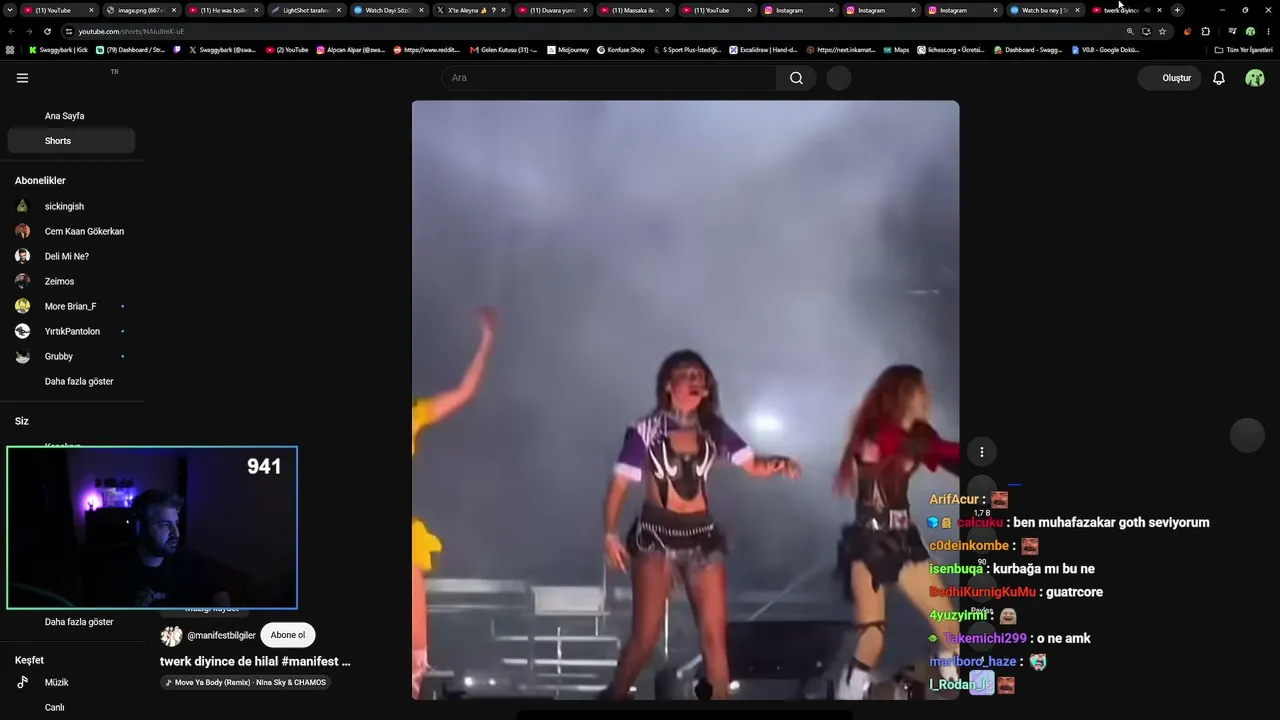This screenshot has width=1280, height=720.
Task: Click the manifestbilgiler channel avatar
Action: [x=171, y=636]
